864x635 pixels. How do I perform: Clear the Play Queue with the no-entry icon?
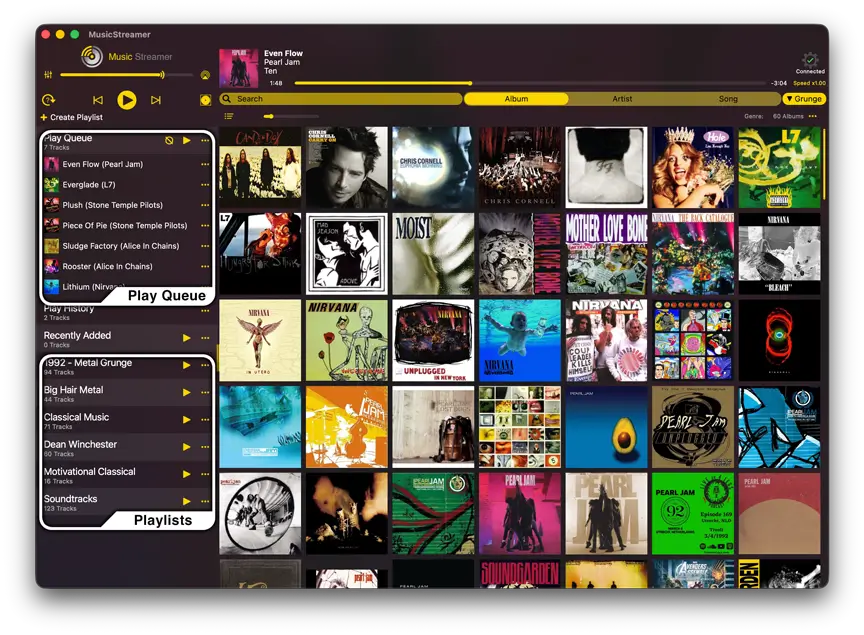point(170,140)
